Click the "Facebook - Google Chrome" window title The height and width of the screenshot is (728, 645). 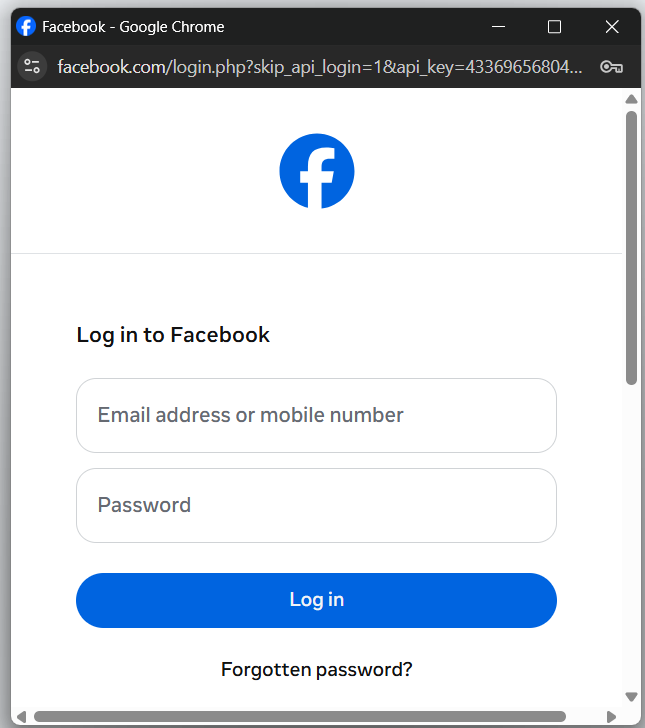pos(133,27)
